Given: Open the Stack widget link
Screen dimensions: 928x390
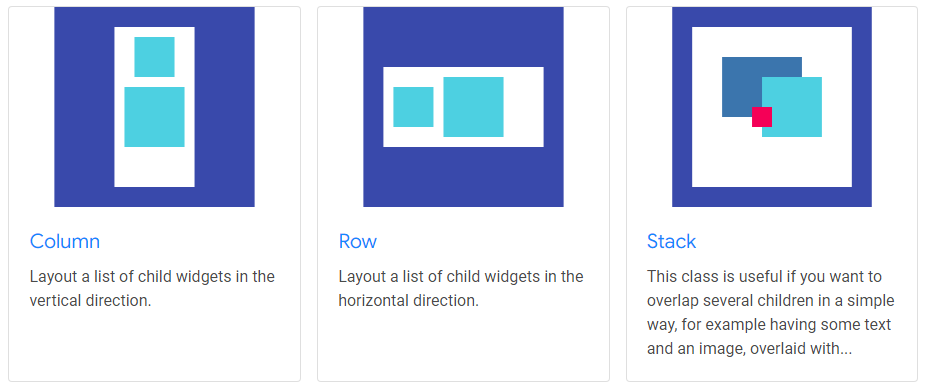Looking at the screenshot, I should [x=671, y=241].
